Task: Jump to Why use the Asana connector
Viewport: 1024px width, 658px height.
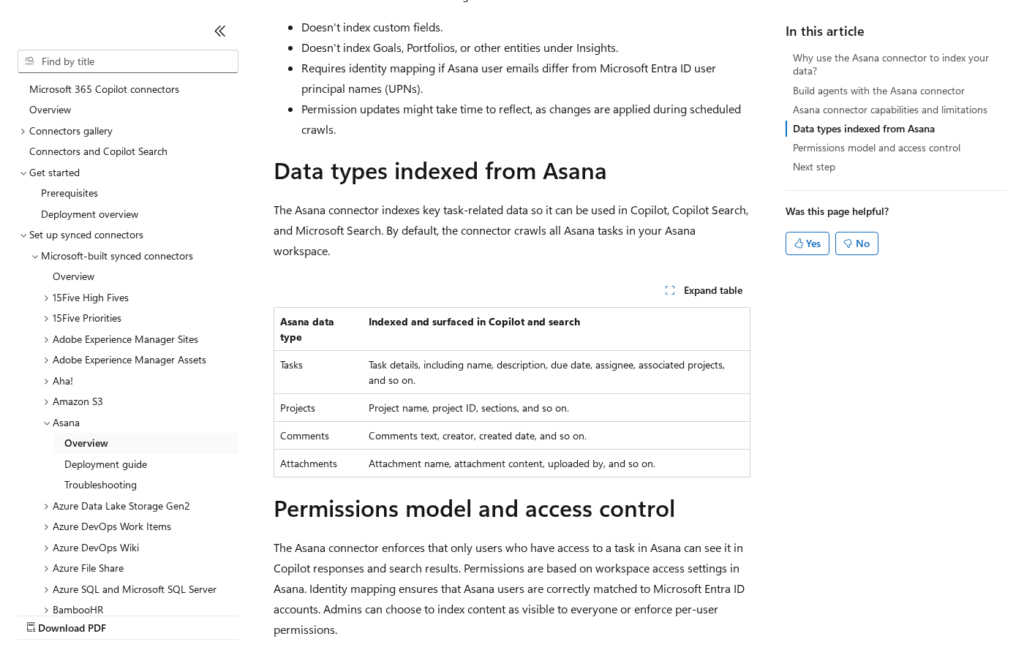Action: click(890, 65)
